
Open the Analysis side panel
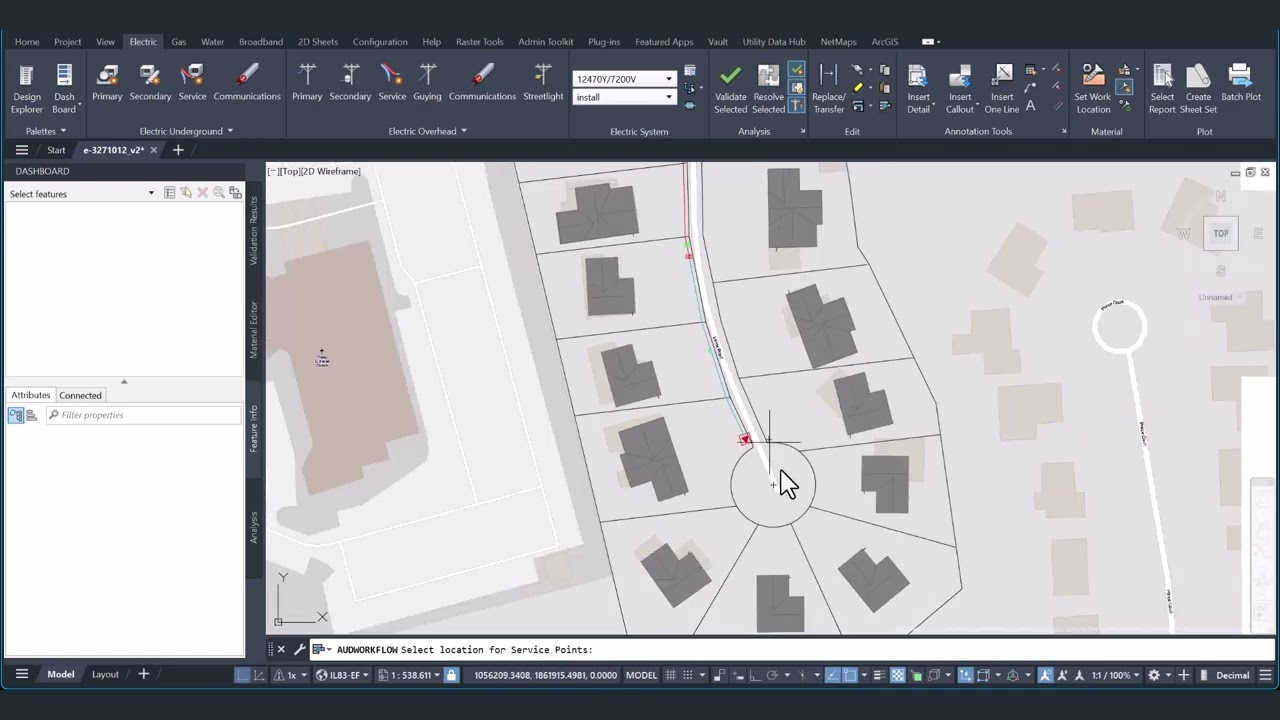(x=254, y=527)
